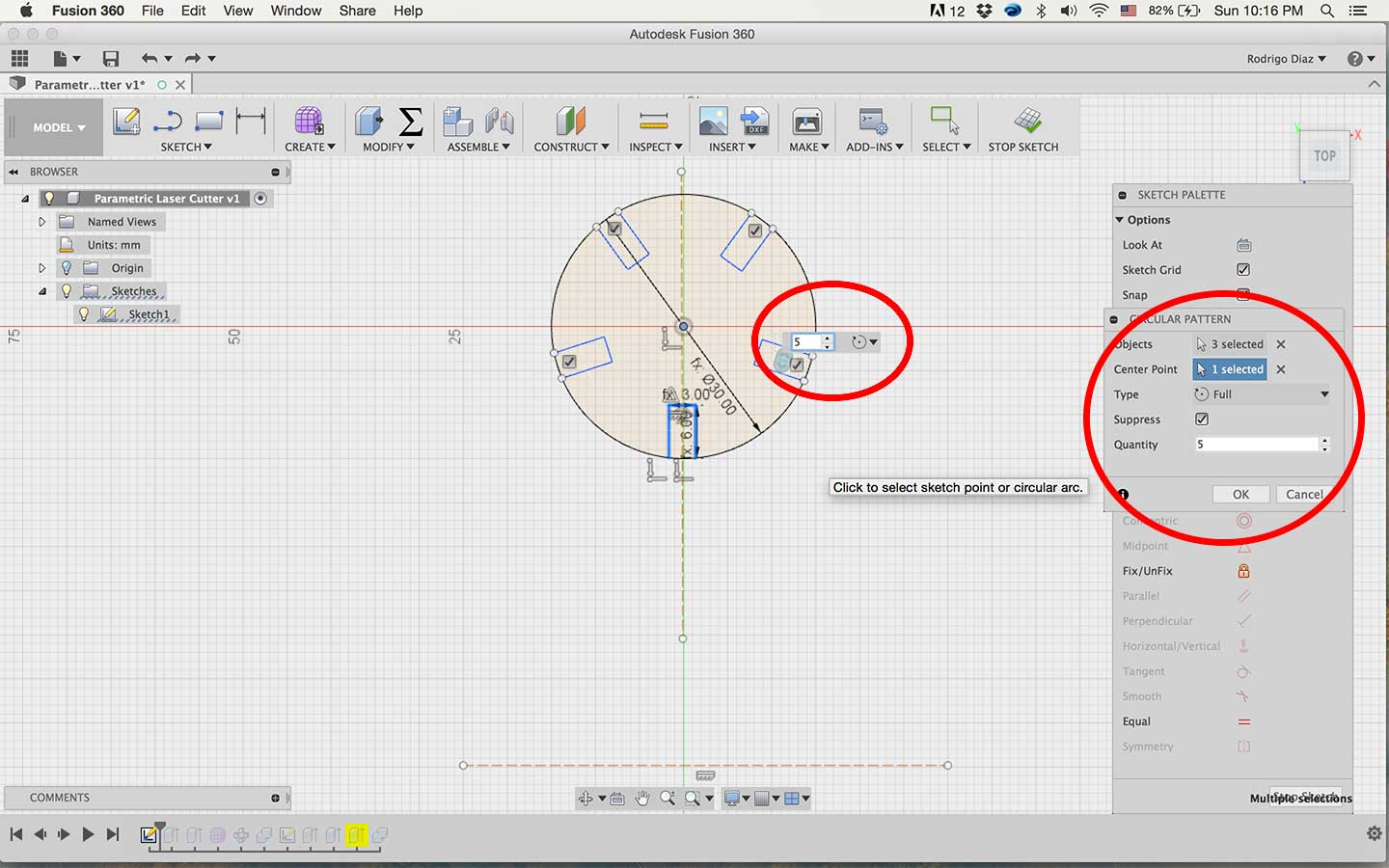Jump to timeline beginning button
1389x868 pixels.
point(16,834)
